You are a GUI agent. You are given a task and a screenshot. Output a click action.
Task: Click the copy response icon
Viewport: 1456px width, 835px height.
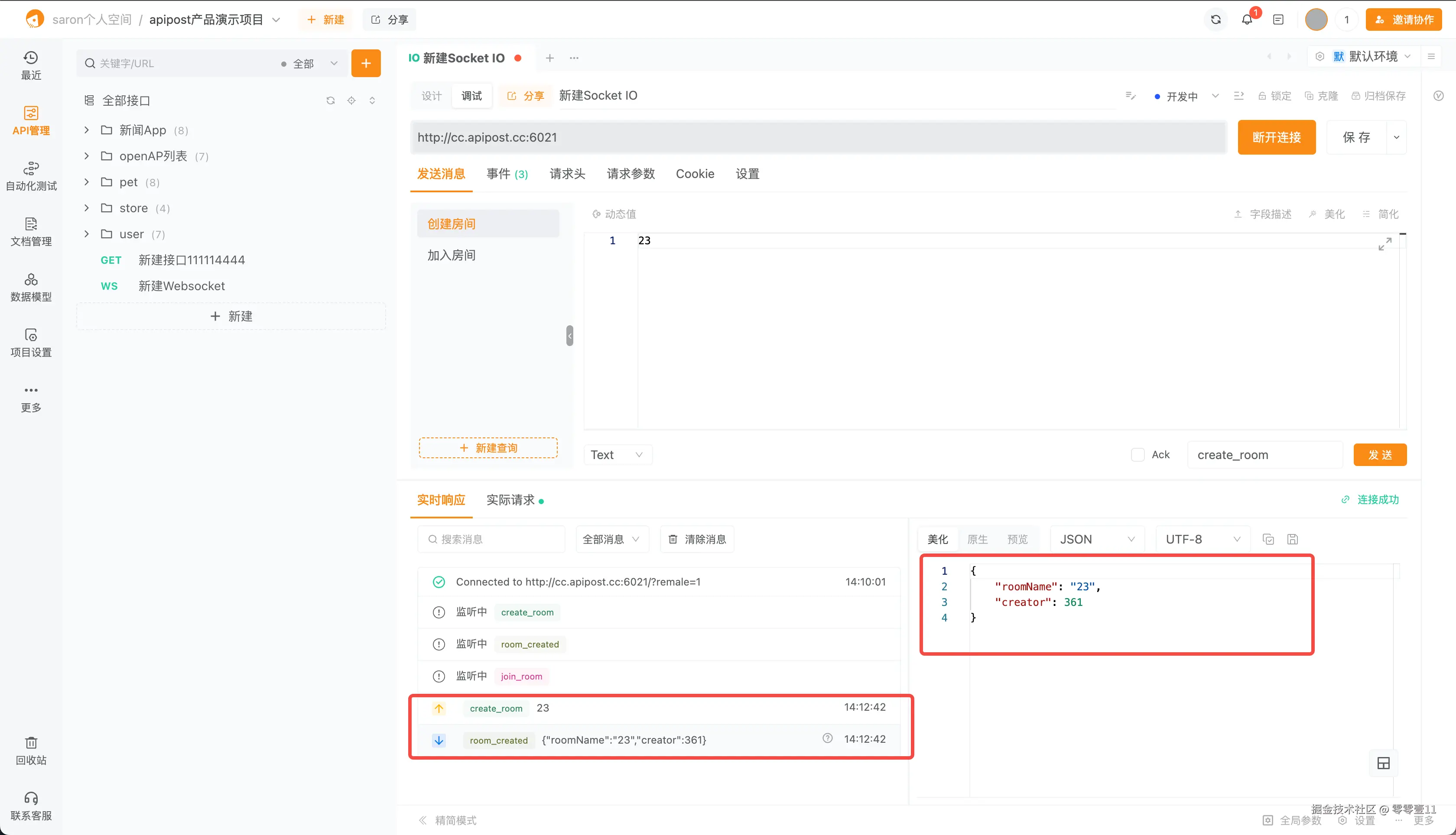coord(1268,539)
